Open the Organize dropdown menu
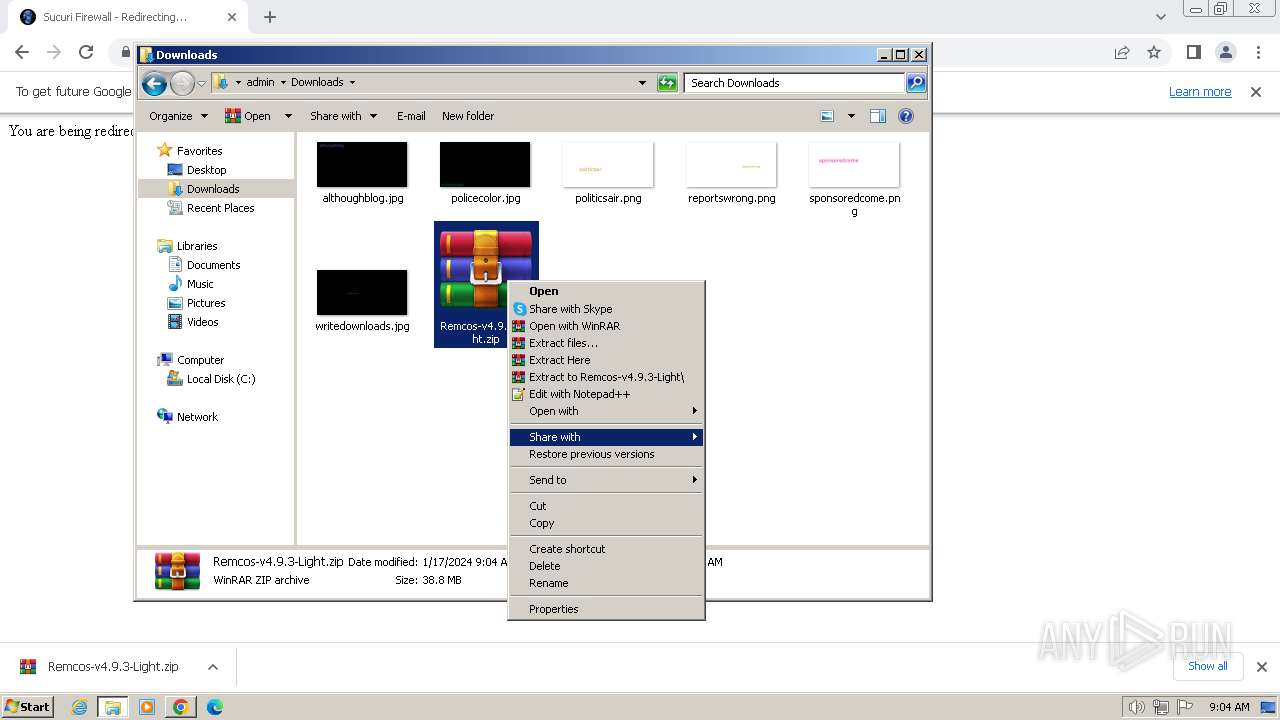The width and height of the screenshot is (1280, 720). point(178,116)
